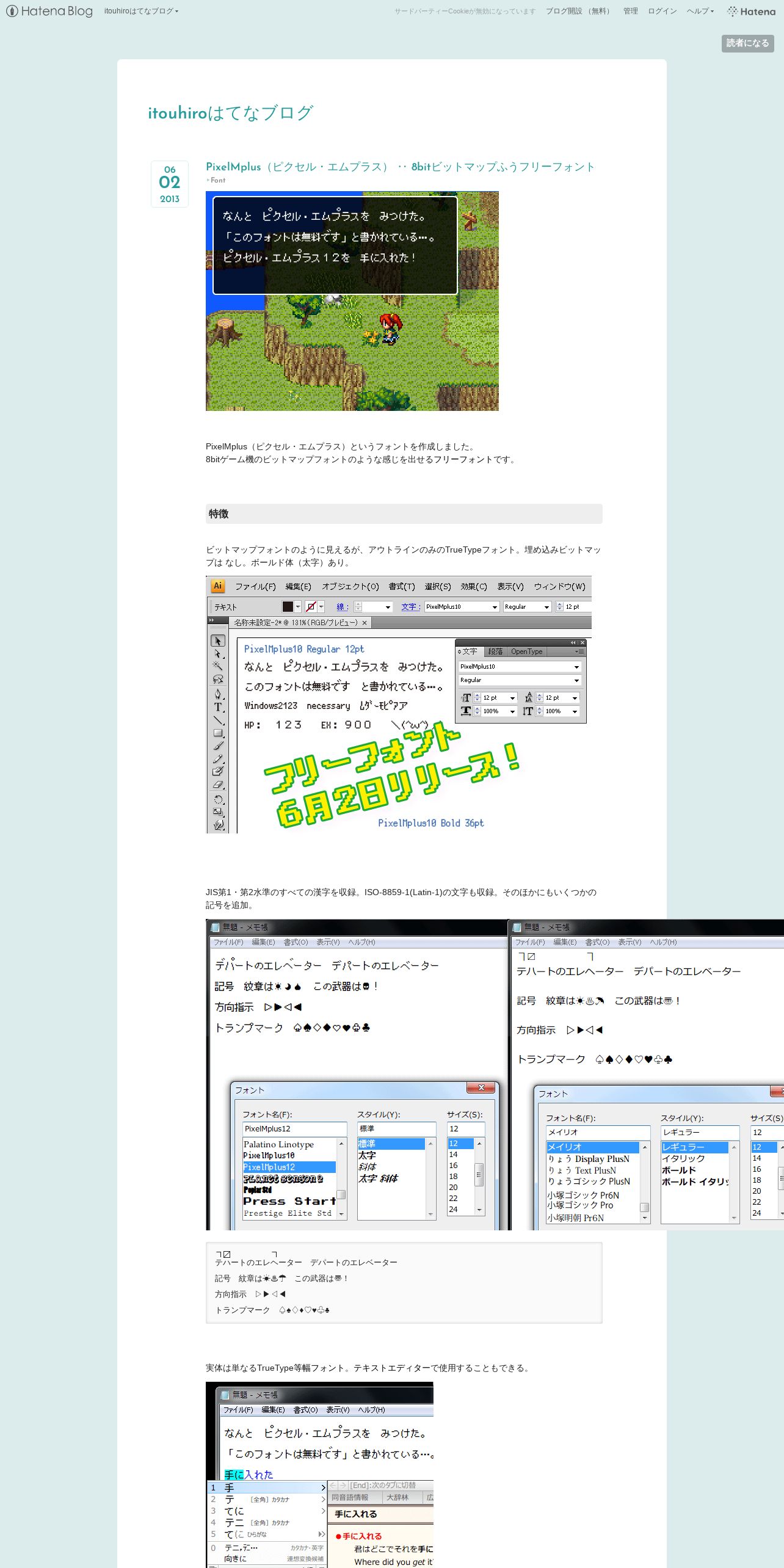
Task: Open the 書式(O) menu in left Notepad window
Action: 296,942
